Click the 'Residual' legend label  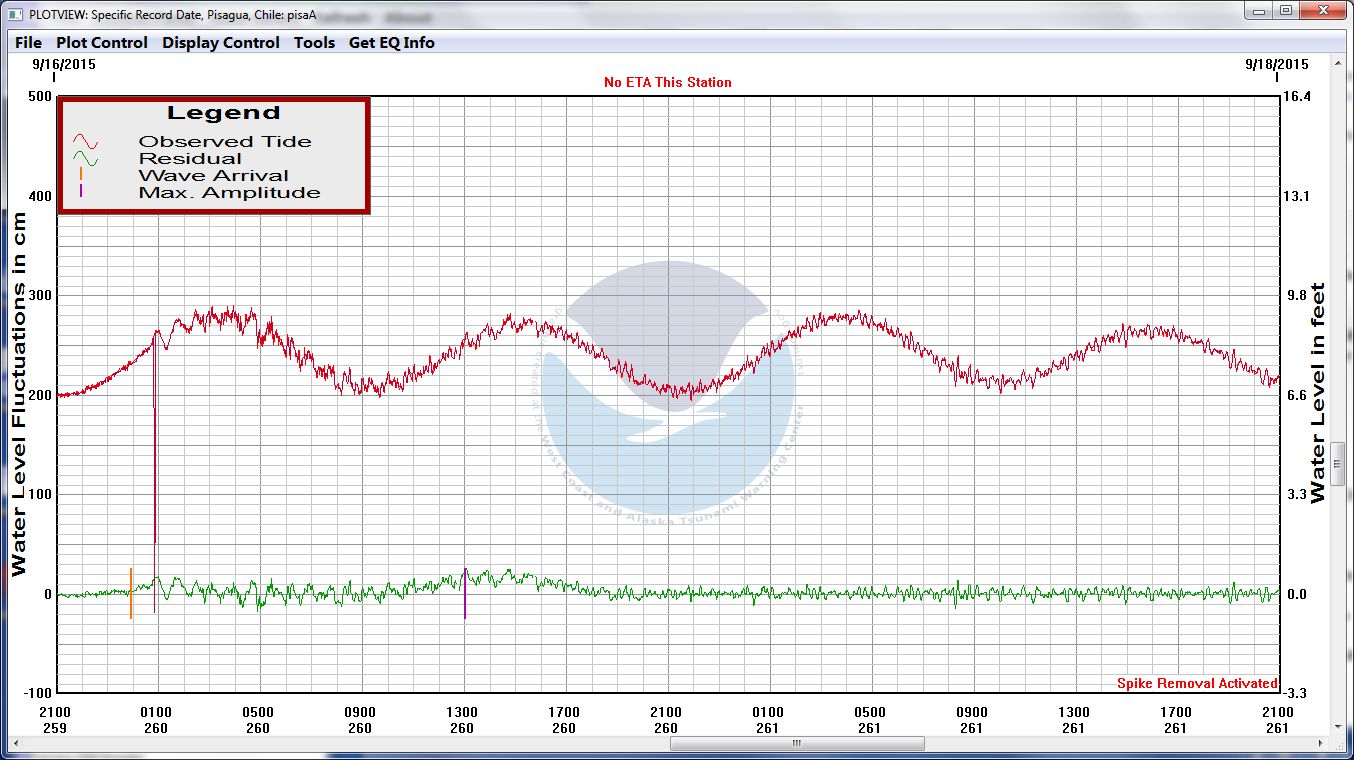coord(190,158)
